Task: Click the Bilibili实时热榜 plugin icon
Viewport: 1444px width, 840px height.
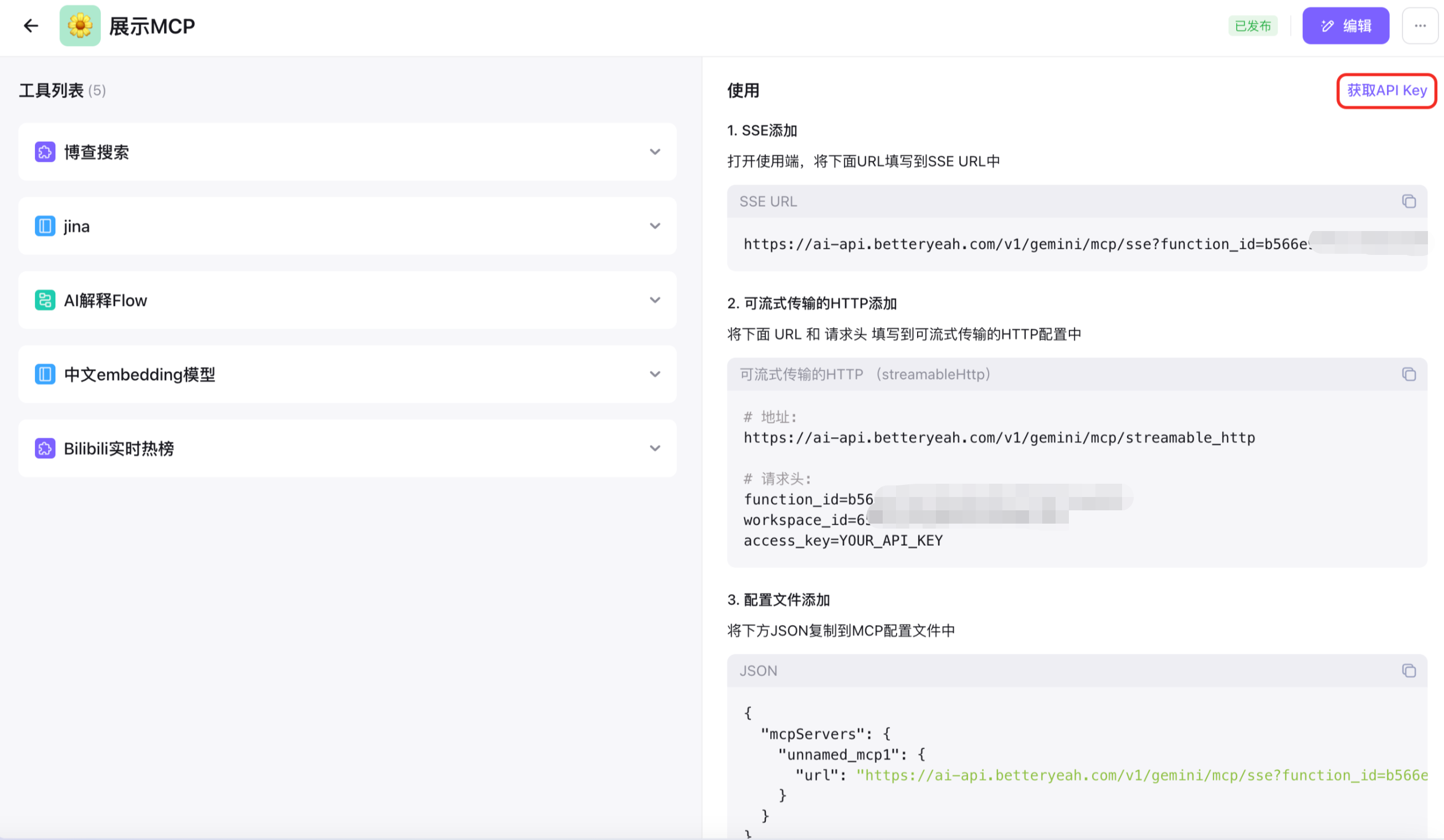Action: tap(45, 448)
